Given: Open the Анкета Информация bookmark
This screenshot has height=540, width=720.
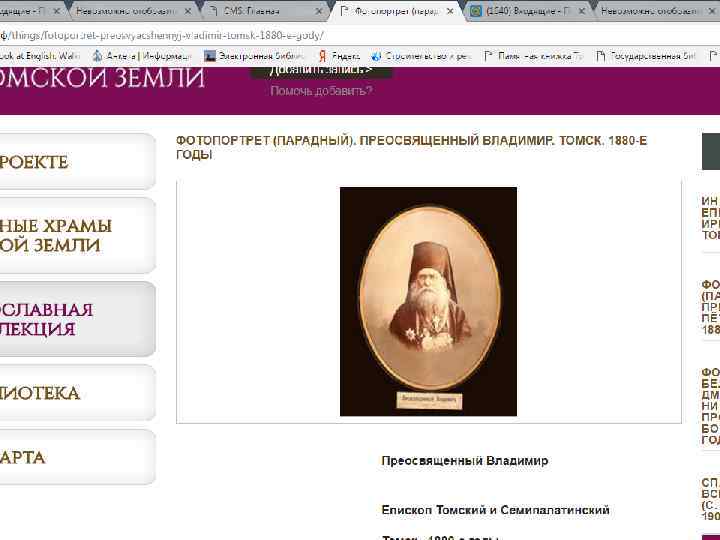Looking at the screenshot, I should pos(142,56).
